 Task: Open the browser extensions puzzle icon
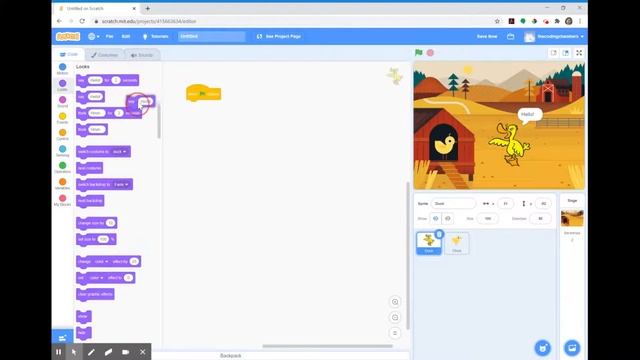pyautogui.click(x=557, y=21)
